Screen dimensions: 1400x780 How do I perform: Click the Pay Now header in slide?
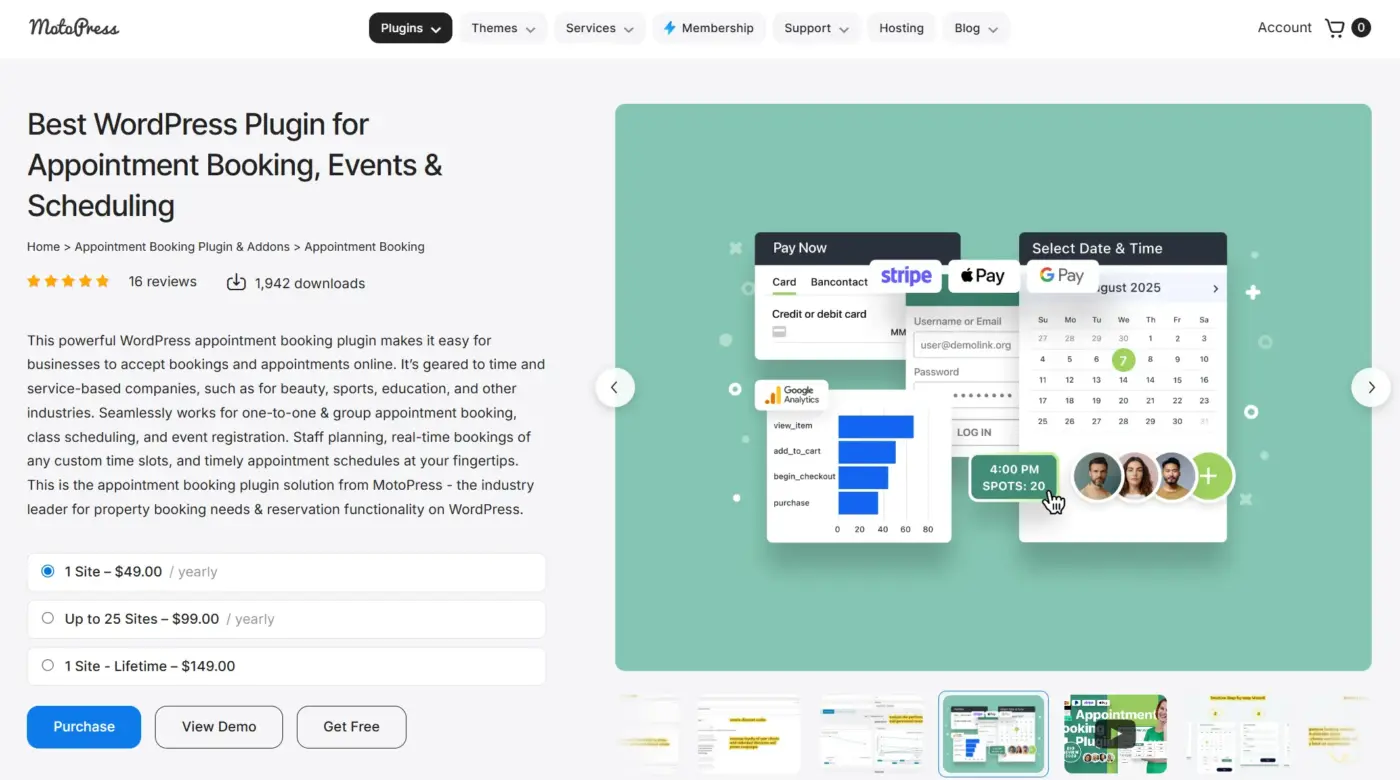click(x=857, y=248)
